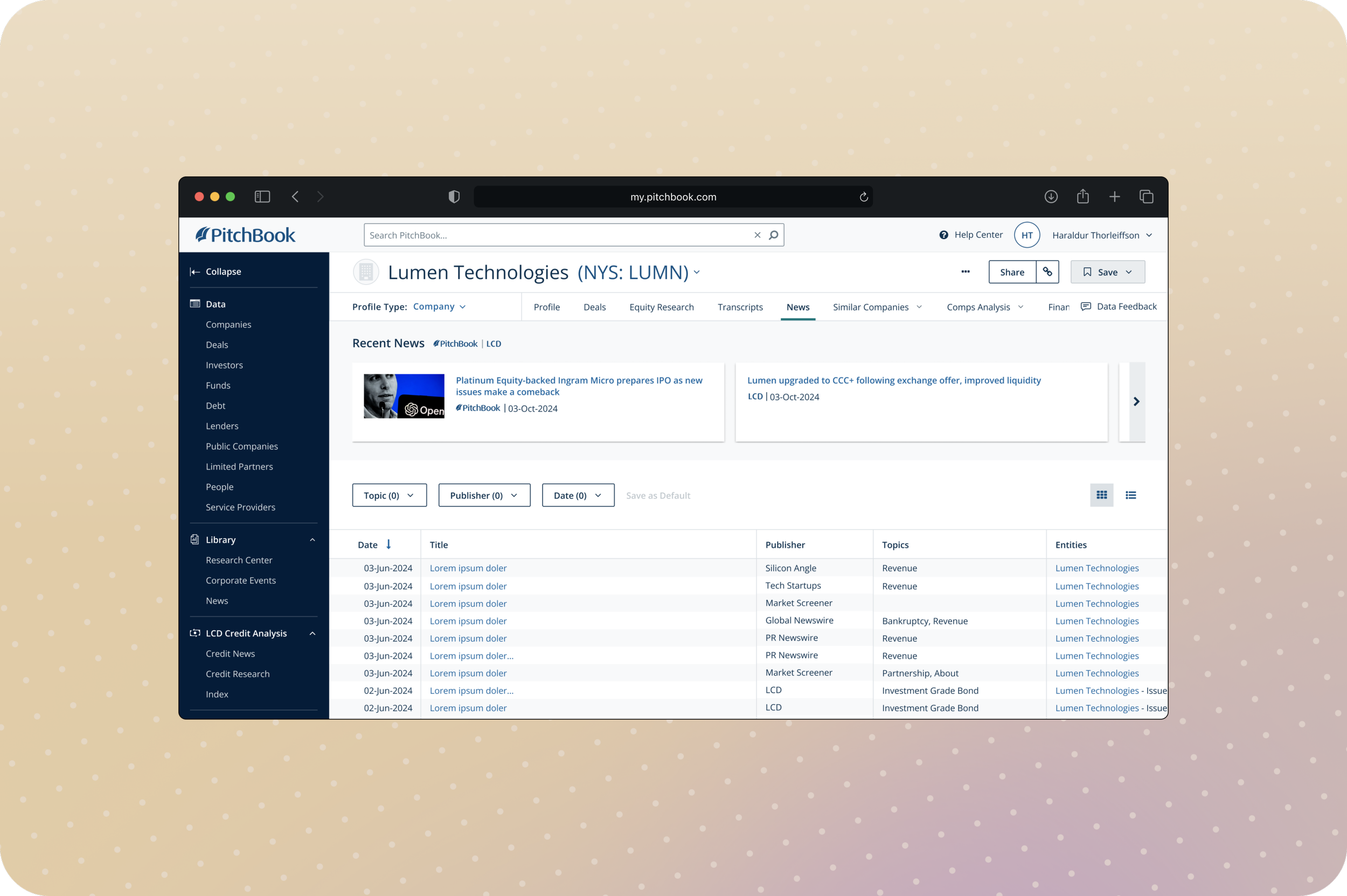Click the bookmark icon on the Save button
The image size is (1347, 896).
pos(1087,272)
